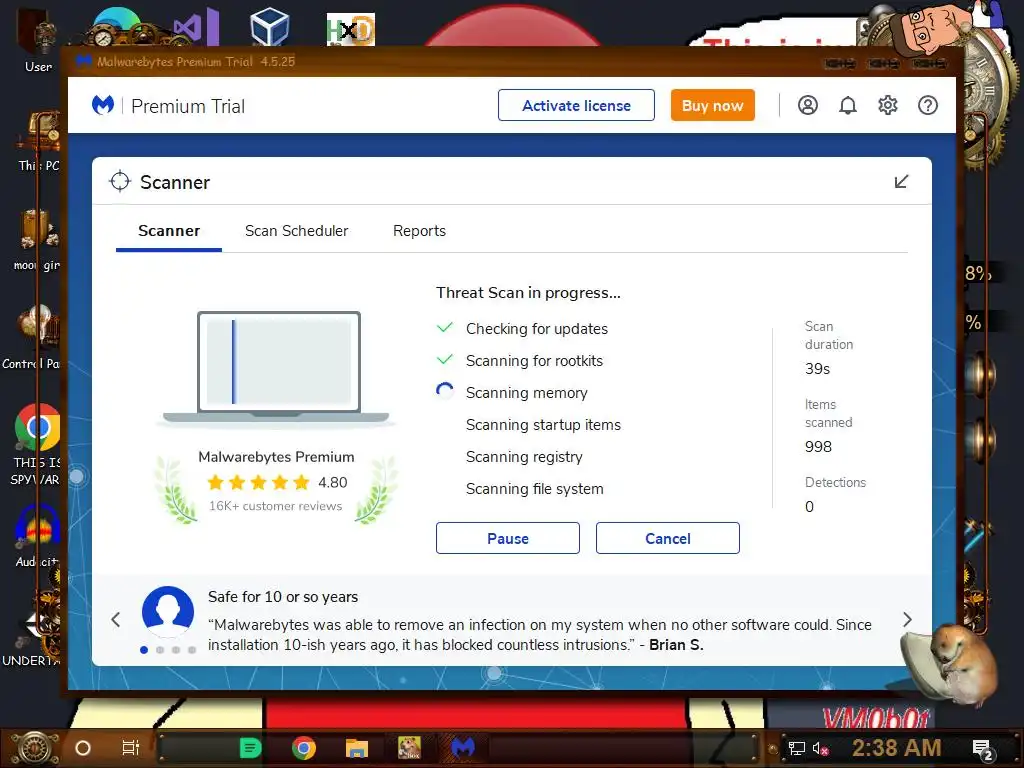Click the reviewer avatar icon
Screen dimensions: 1024x768
(x=168, y=612)
